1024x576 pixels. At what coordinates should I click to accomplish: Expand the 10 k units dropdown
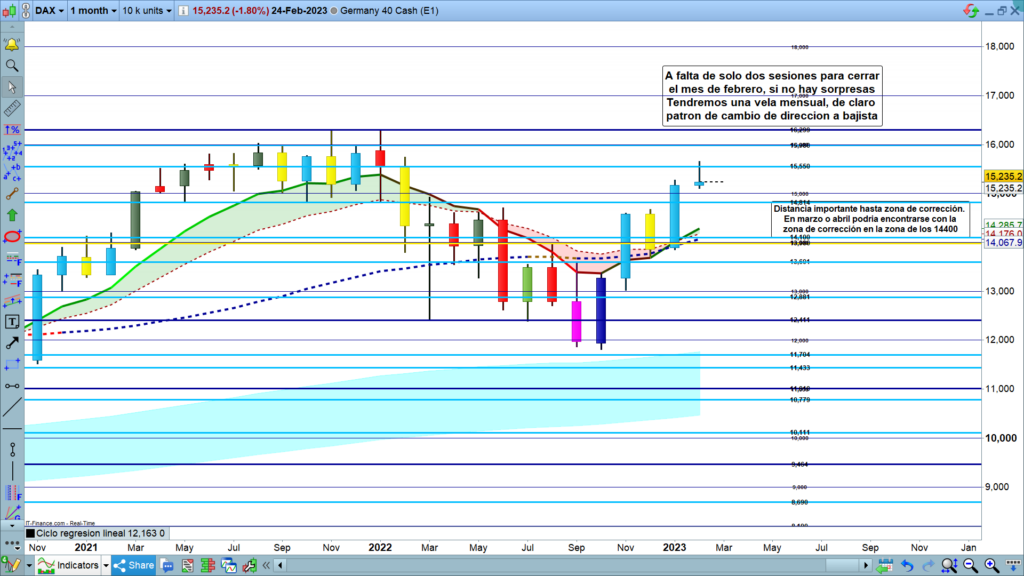(147, 11)
